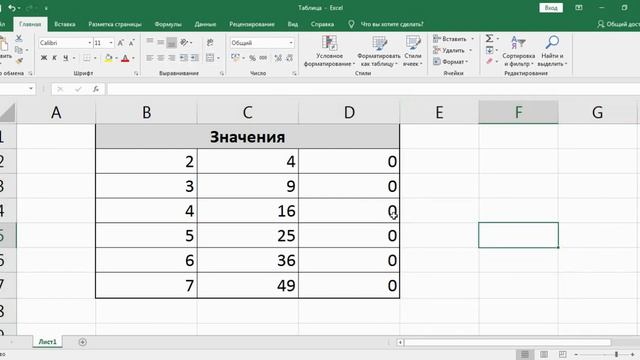640x360 pixels.
Task: Click the Общий доступ share button
Action: [618, 24]
